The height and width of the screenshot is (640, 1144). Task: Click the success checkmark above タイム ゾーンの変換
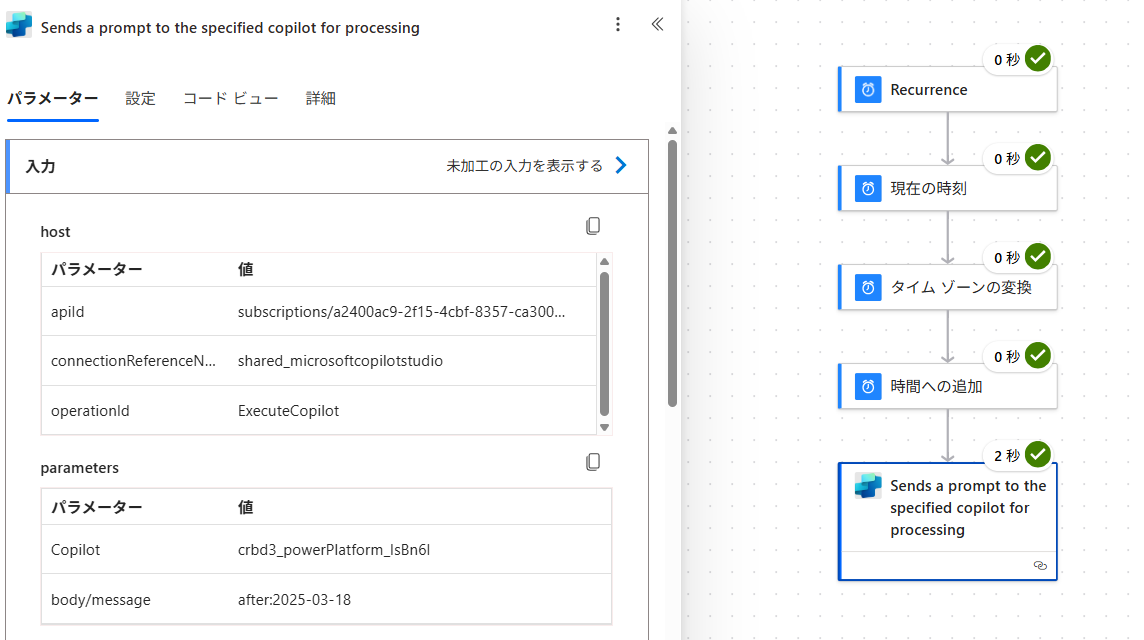[x=1037, y=257]
